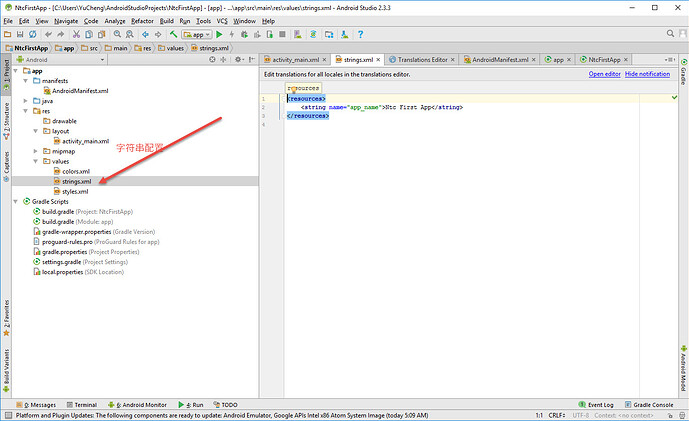Click the Search Everywhere magnifier icon
This screenshot has width=689, height=421.
(670, 33)
